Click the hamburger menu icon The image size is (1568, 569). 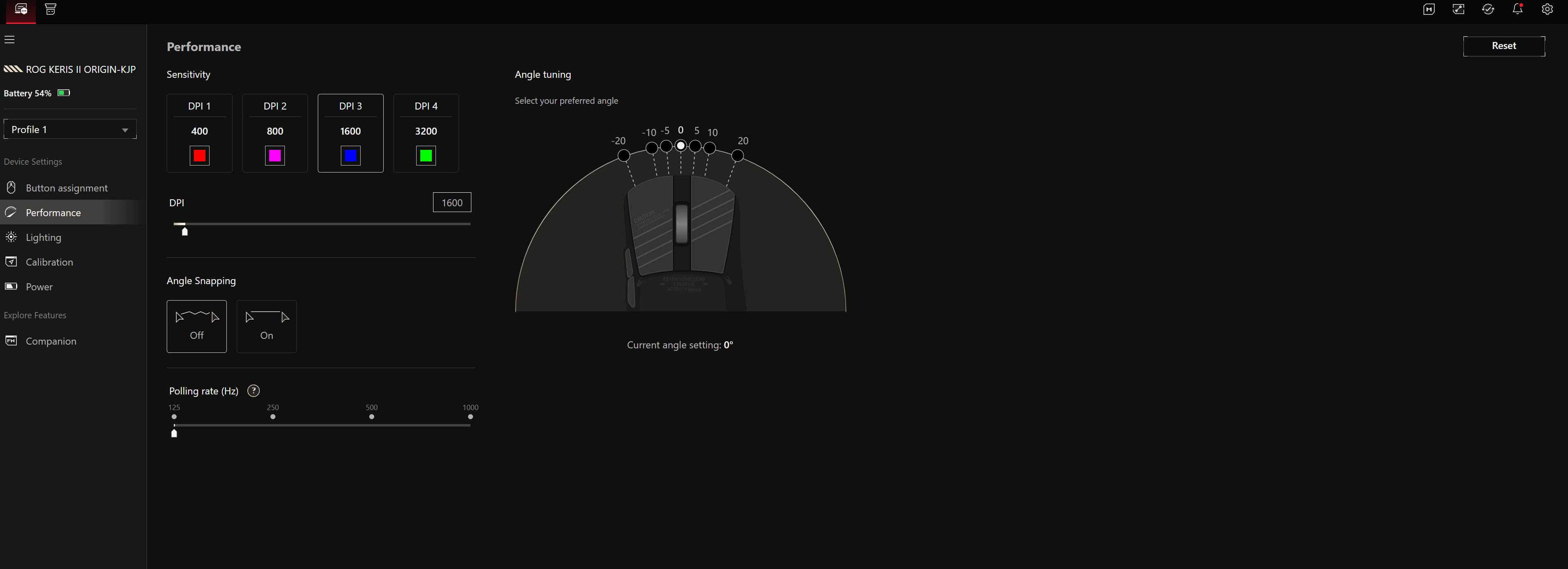(10, 40)
